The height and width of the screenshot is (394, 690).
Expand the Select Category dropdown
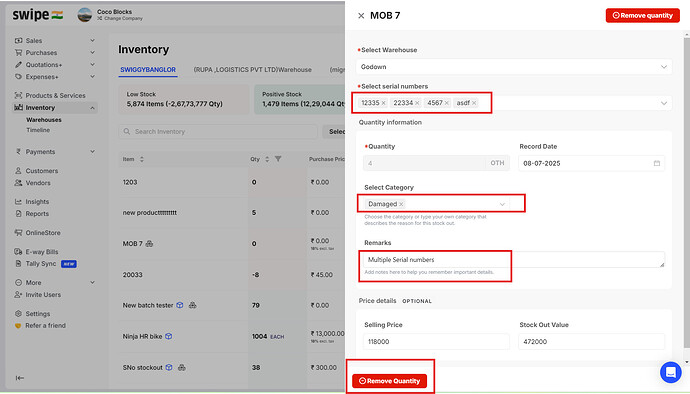502,204
